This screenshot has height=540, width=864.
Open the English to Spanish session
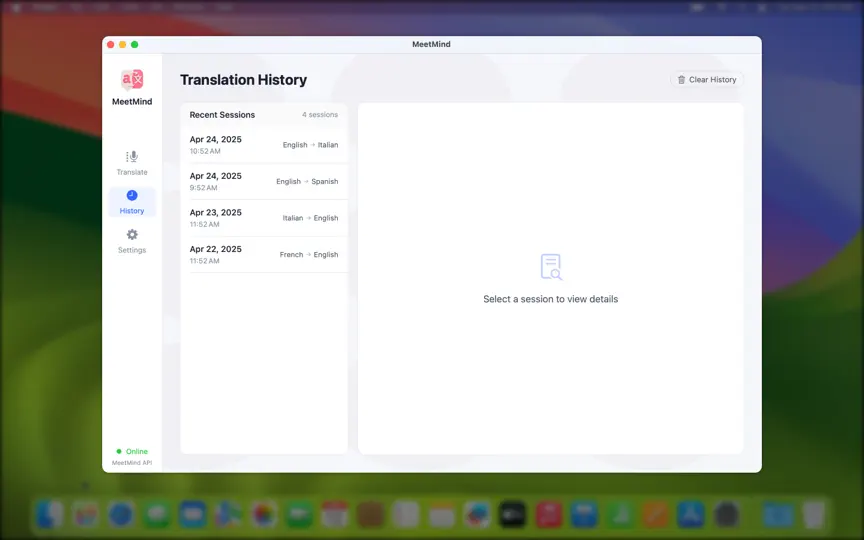tap(264, 181)
